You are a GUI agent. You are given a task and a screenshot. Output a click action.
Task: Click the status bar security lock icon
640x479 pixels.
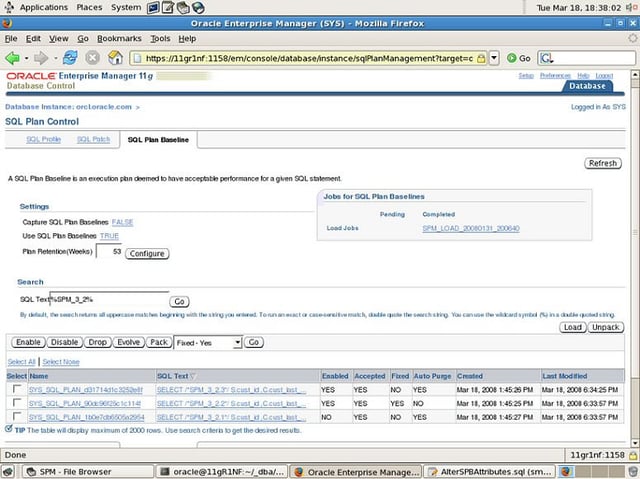(633, 455)
